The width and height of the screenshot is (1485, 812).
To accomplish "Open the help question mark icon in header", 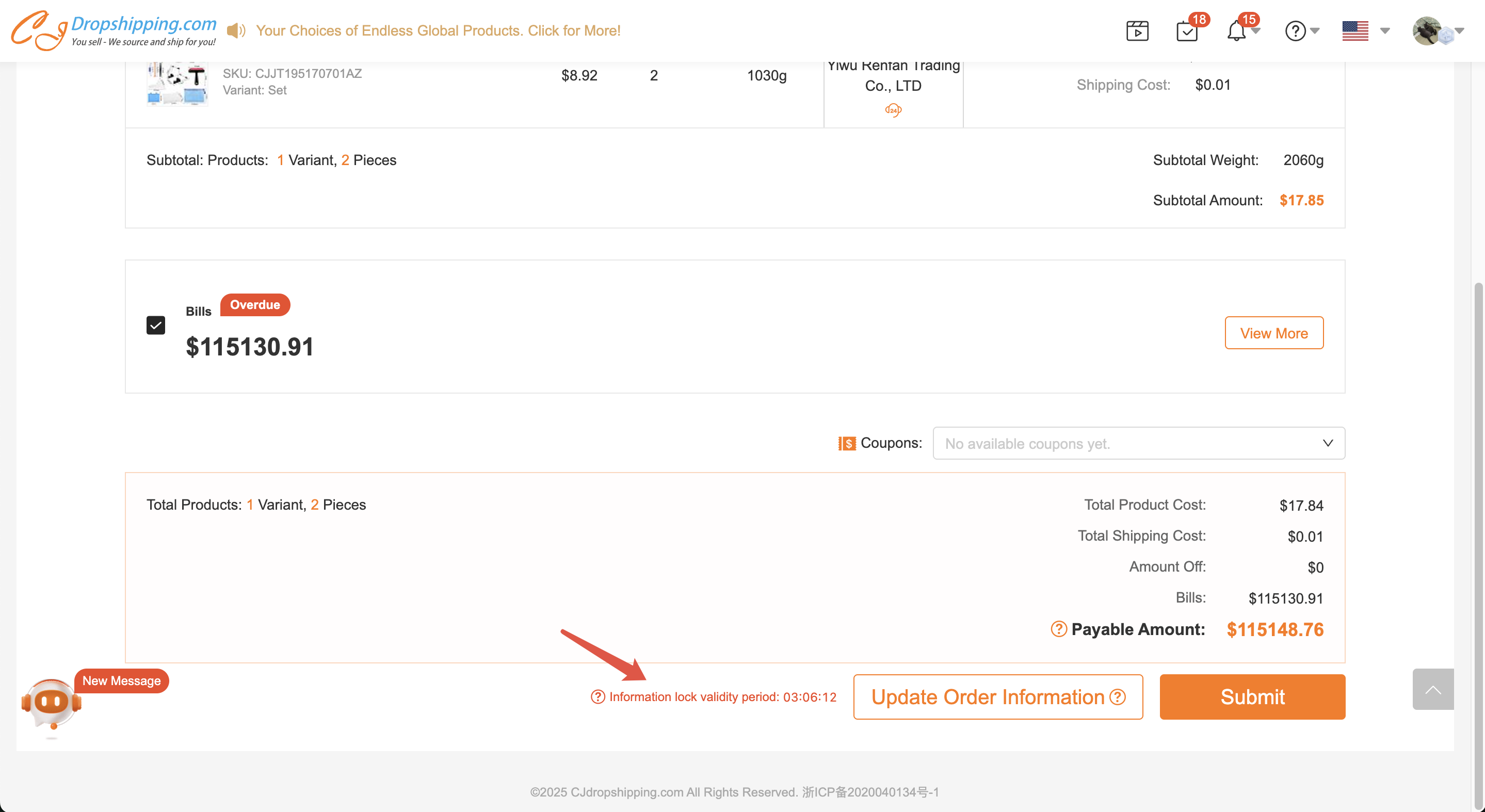I will click(x=1295, y=31).
